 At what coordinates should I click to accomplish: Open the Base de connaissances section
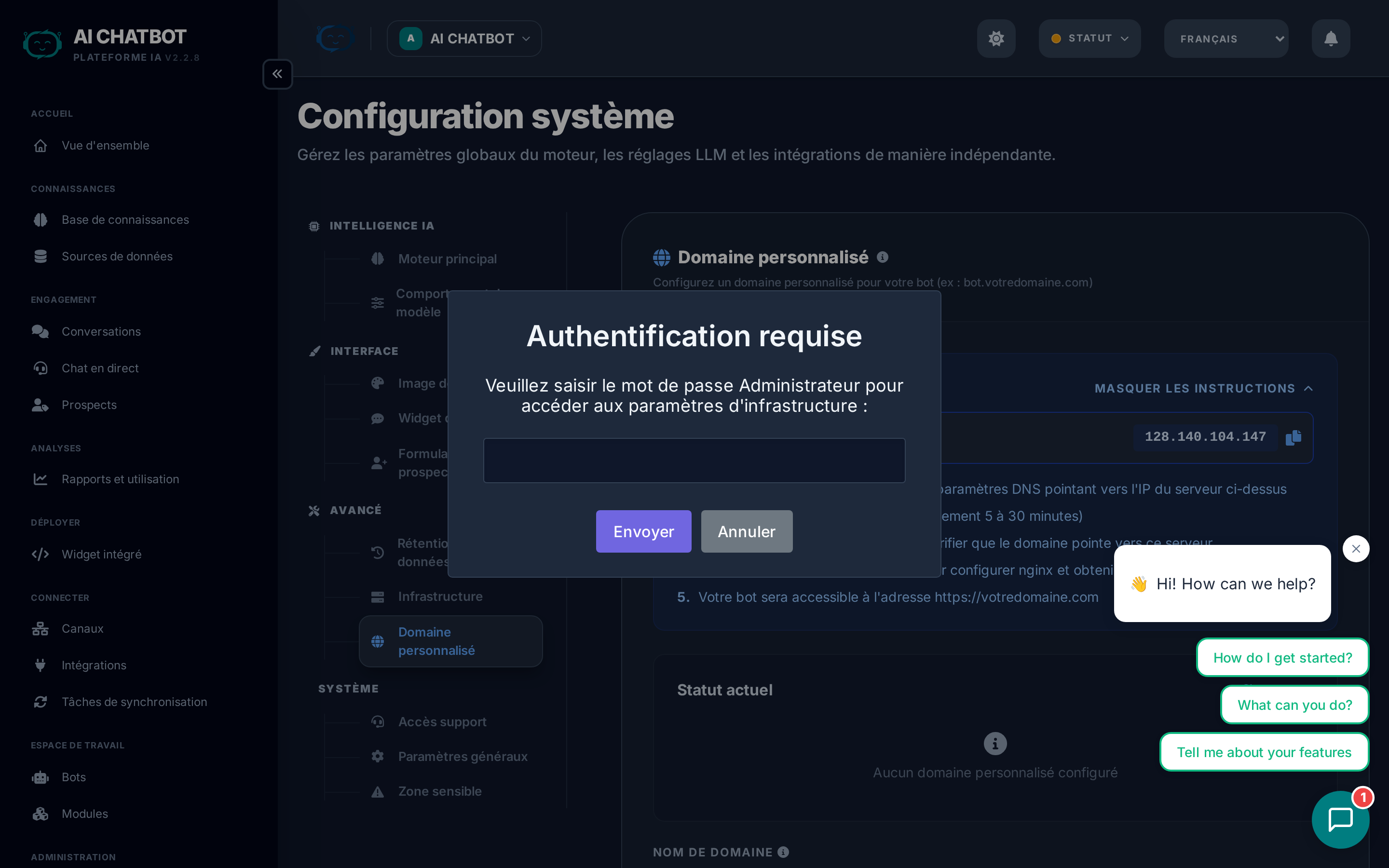point(125,219)
